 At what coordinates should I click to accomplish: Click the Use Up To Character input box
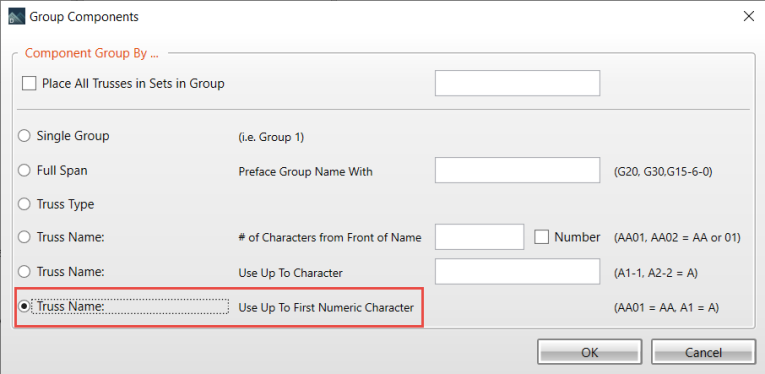[x=517, y=272]
